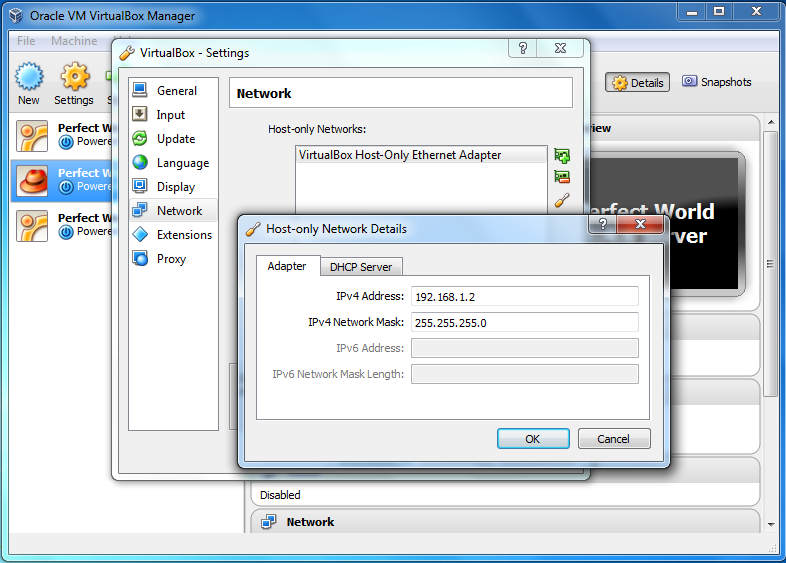
Task: Maximize the VirtualBox Manager window
Action: tap(719, 12)
